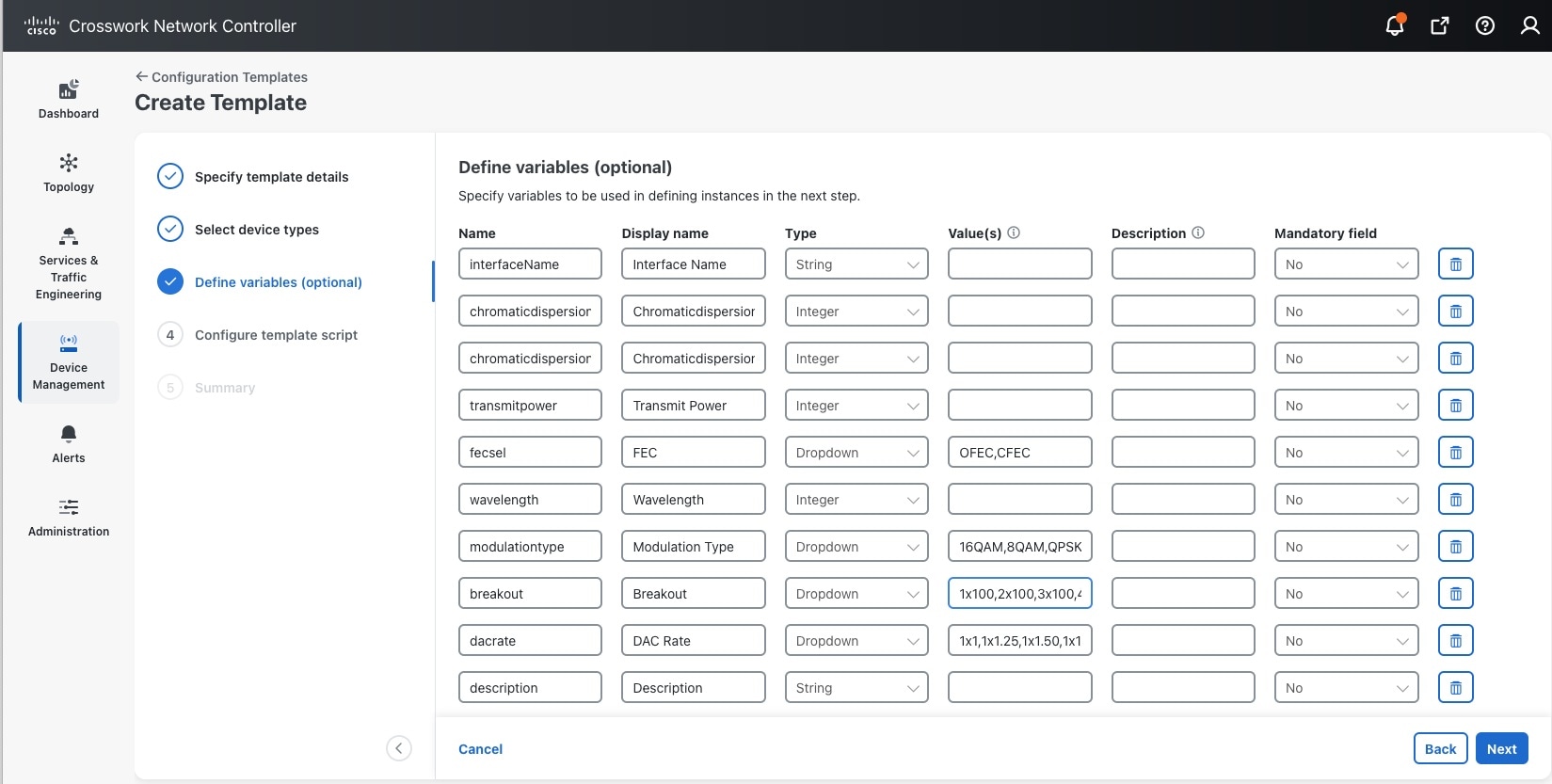Collapse the steps panel chevron
The height and width of the screenshot is (784, 1552).
pyautogui.click(x=399, y=748)
